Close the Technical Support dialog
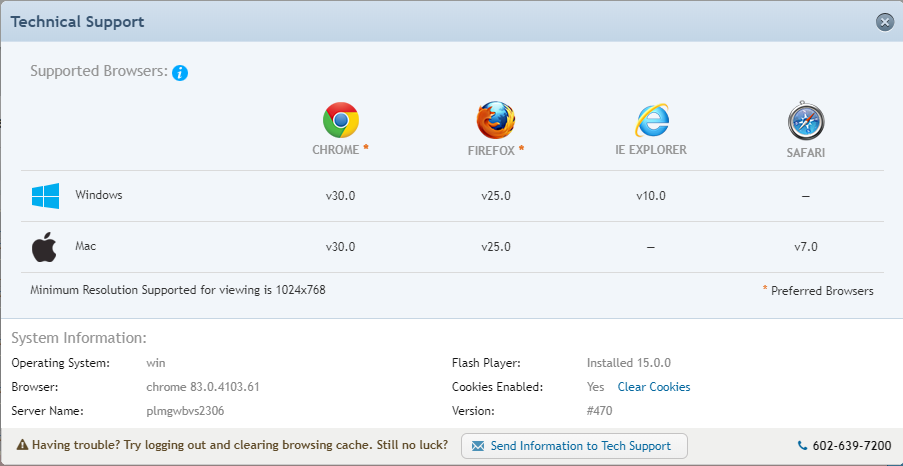The height and width of the screenshot is (466, 903). tap(884, 22)
